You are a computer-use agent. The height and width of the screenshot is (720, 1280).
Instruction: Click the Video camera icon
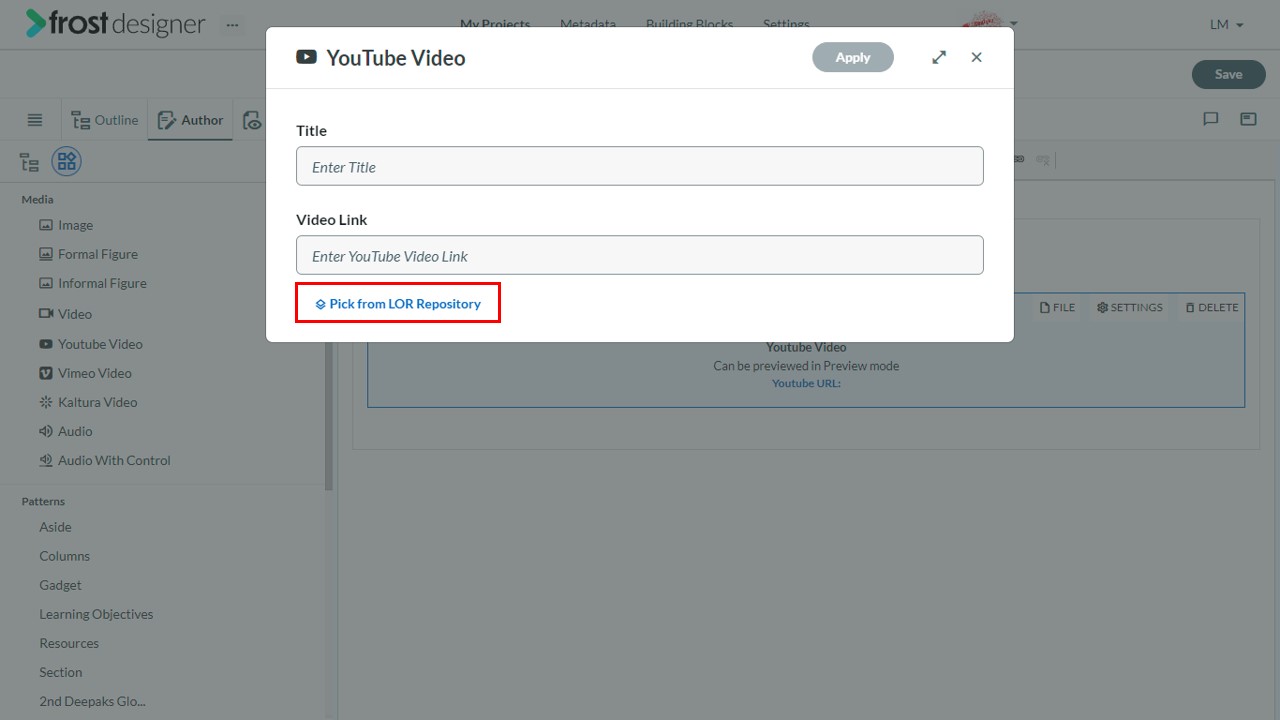pyautogui.click(x=45, y=314)
